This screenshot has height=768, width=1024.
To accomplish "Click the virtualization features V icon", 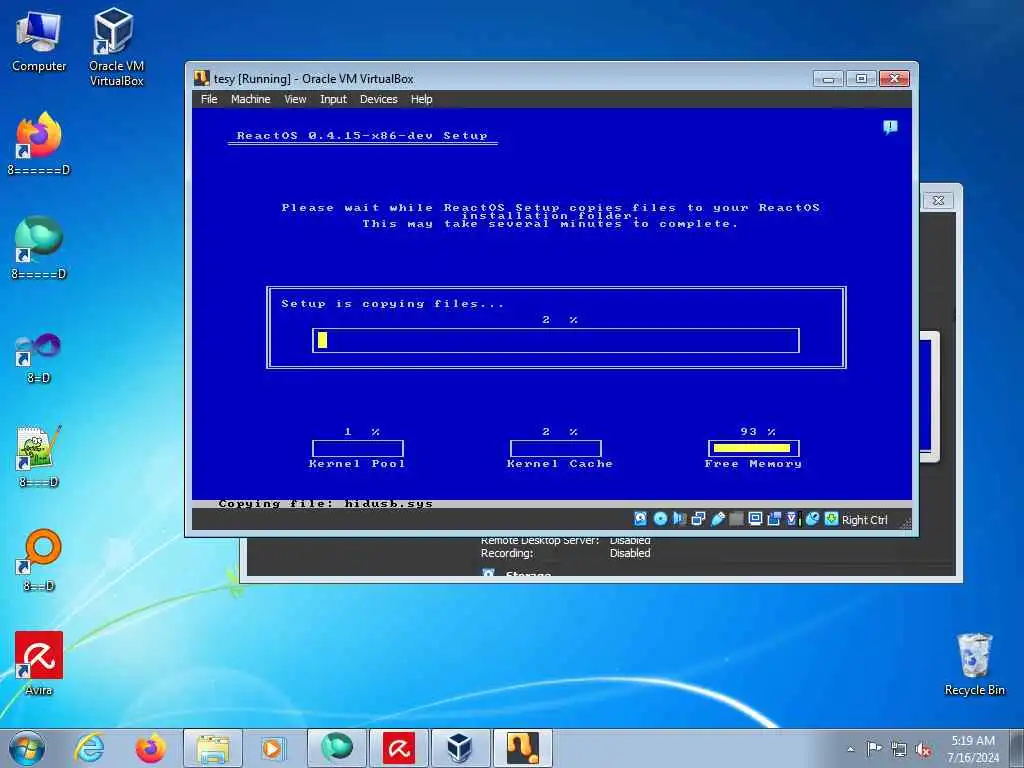I will click(x=793, y=519).
